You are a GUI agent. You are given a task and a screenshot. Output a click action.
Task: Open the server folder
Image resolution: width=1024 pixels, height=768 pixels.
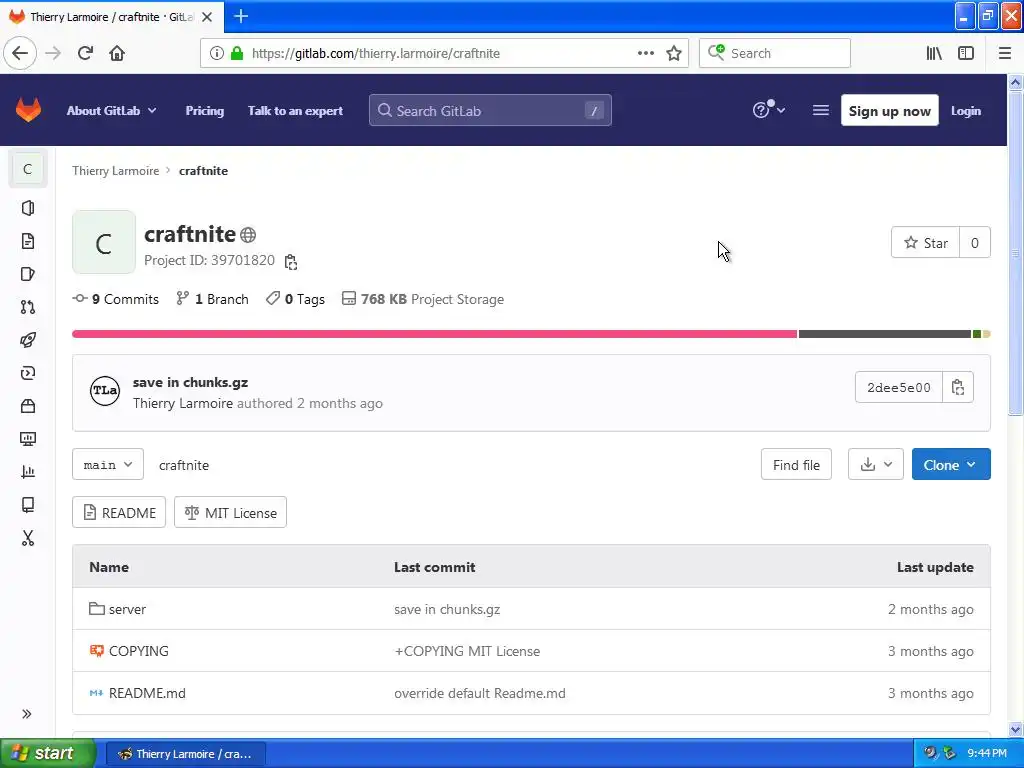click(127, 609)
